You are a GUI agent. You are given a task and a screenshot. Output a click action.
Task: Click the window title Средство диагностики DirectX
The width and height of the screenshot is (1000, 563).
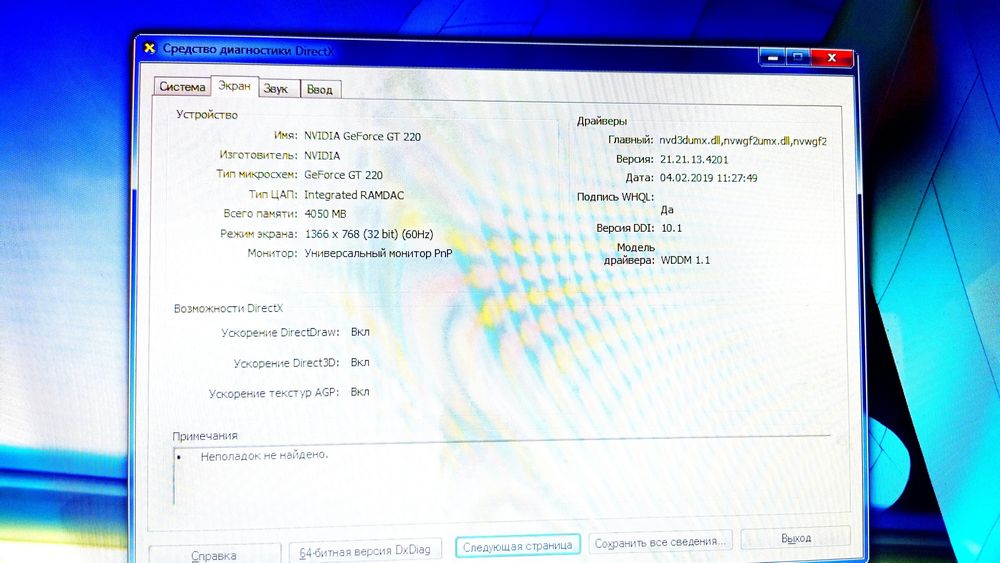(x=248, y=50)
